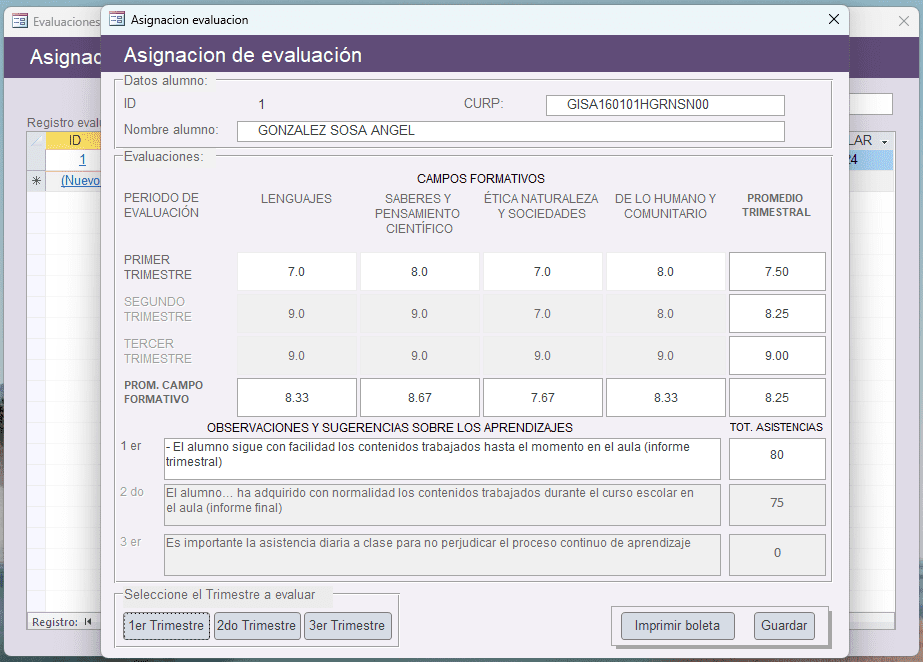The height and width of the screenshot is (662, 923).
Task: Close the Asignacion evaluacion dialog
Action: point(834,19)
